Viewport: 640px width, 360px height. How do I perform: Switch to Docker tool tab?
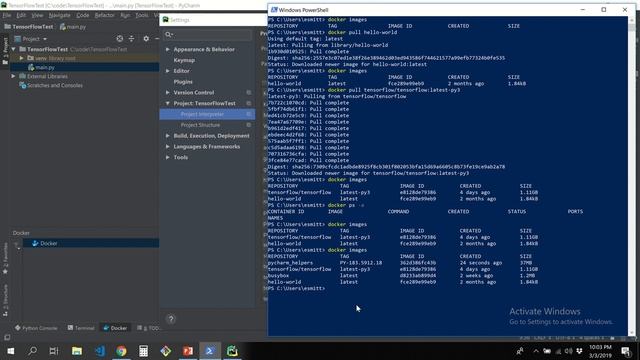[115, 328]
